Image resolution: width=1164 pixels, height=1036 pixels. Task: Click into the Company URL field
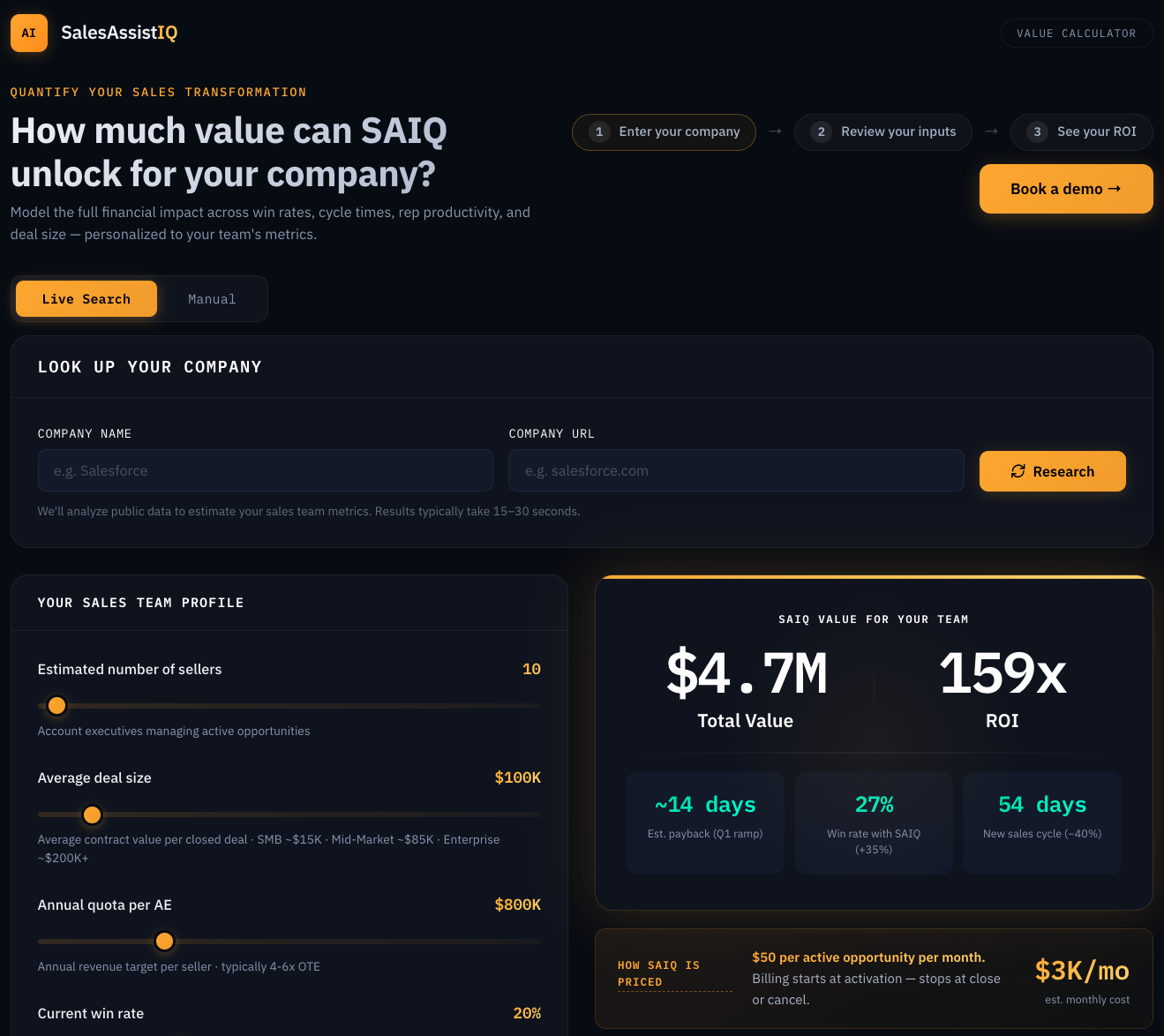(x=736, y=470)
